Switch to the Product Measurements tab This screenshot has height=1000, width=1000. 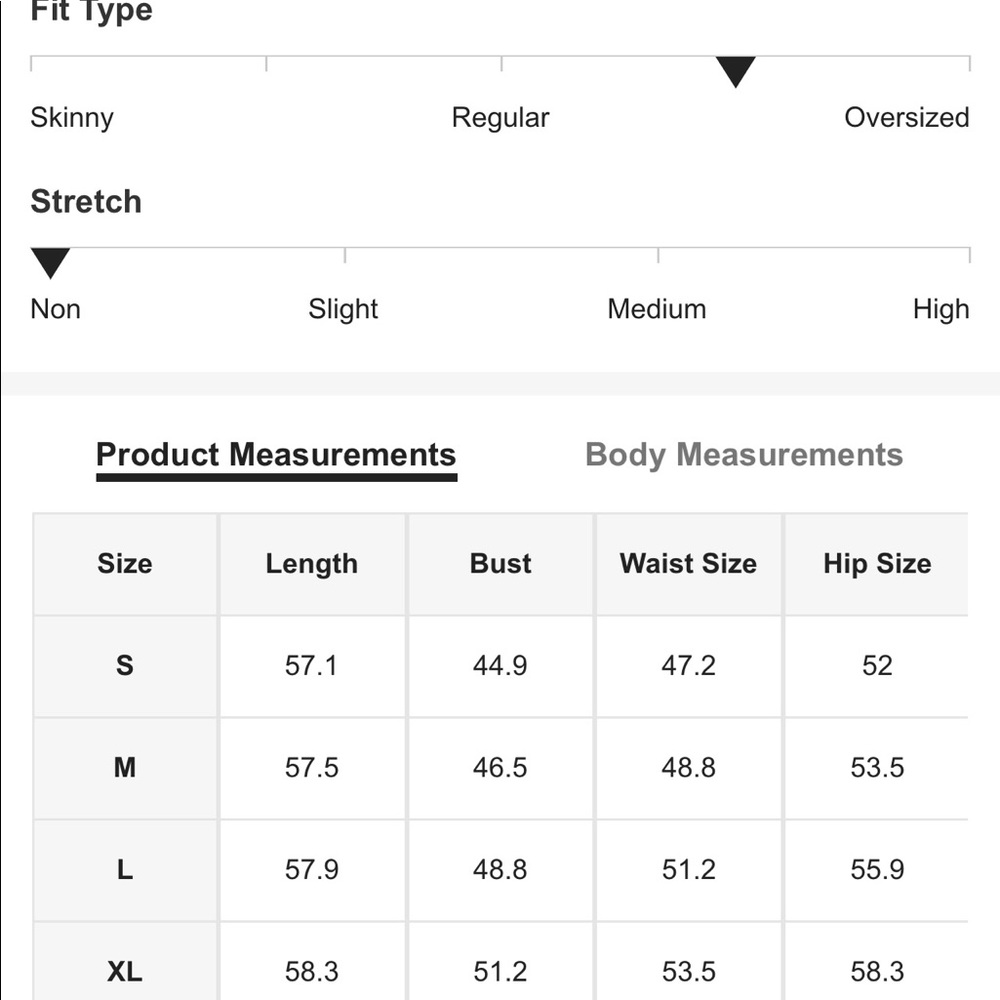pyautogui.click(x=276, y=455)
